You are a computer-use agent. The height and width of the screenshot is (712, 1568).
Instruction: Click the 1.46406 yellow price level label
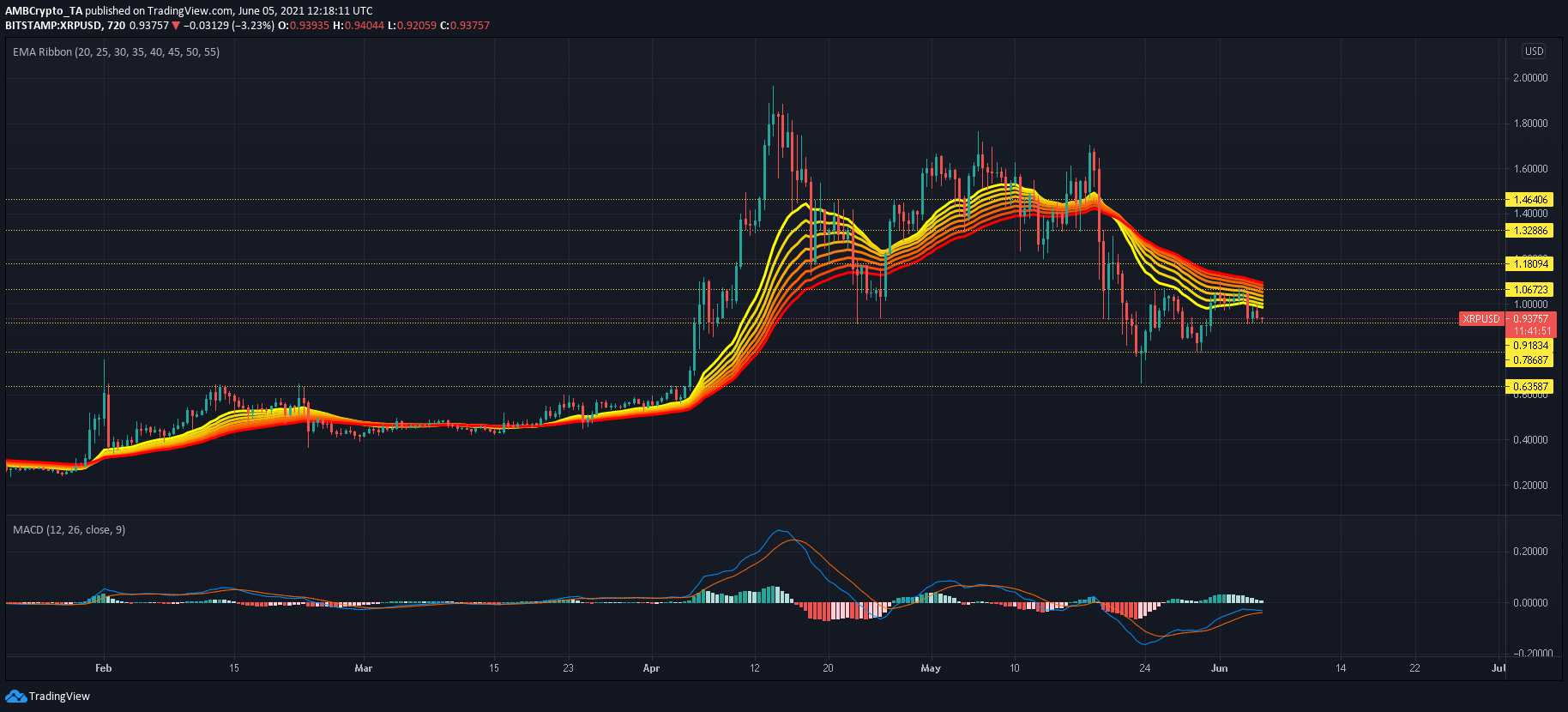pos(1530,199)
